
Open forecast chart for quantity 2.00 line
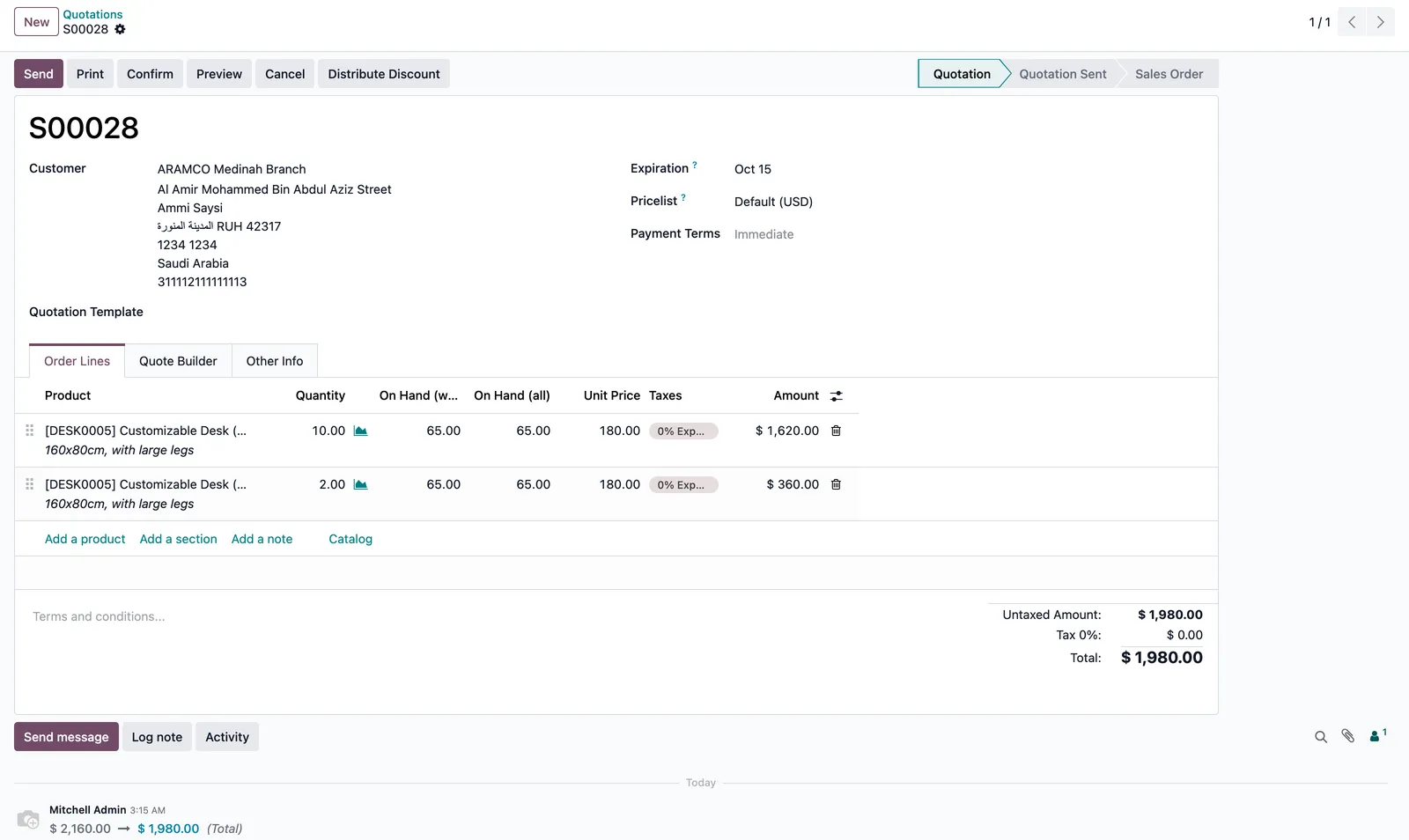(360, 484)
